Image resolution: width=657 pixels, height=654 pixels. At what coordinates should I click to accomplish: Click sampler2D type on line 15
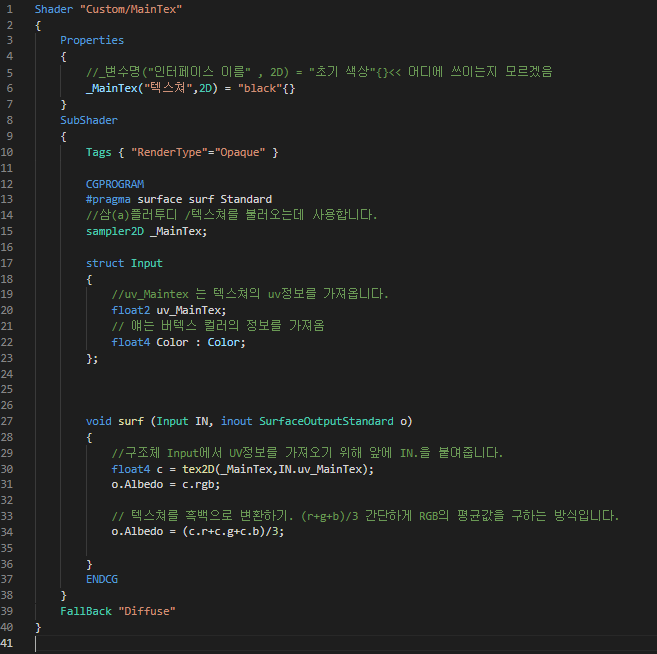click(x=115, y=231)
